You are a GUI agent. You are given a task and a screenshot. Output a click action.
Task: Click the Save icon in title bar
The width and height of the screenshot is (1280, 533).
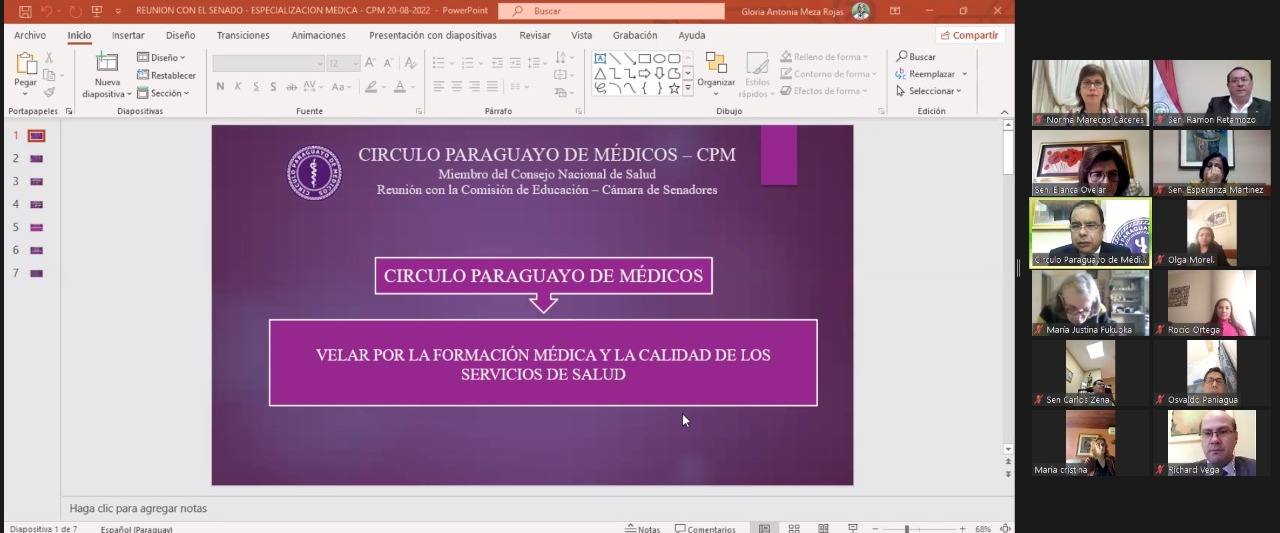click(25, 11)
